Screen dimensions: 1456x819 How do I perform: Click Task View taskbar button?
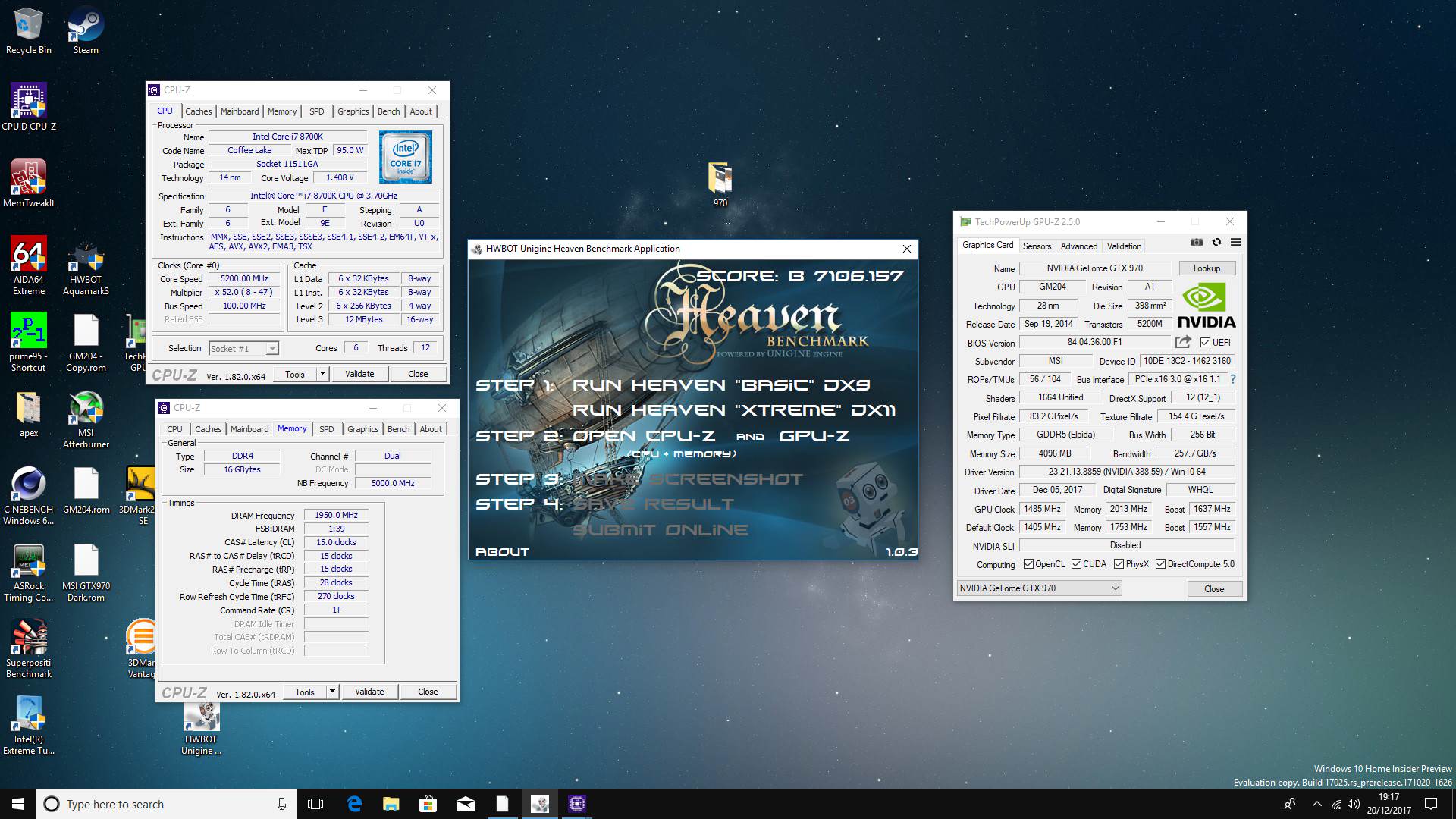(x=316, y=804)
